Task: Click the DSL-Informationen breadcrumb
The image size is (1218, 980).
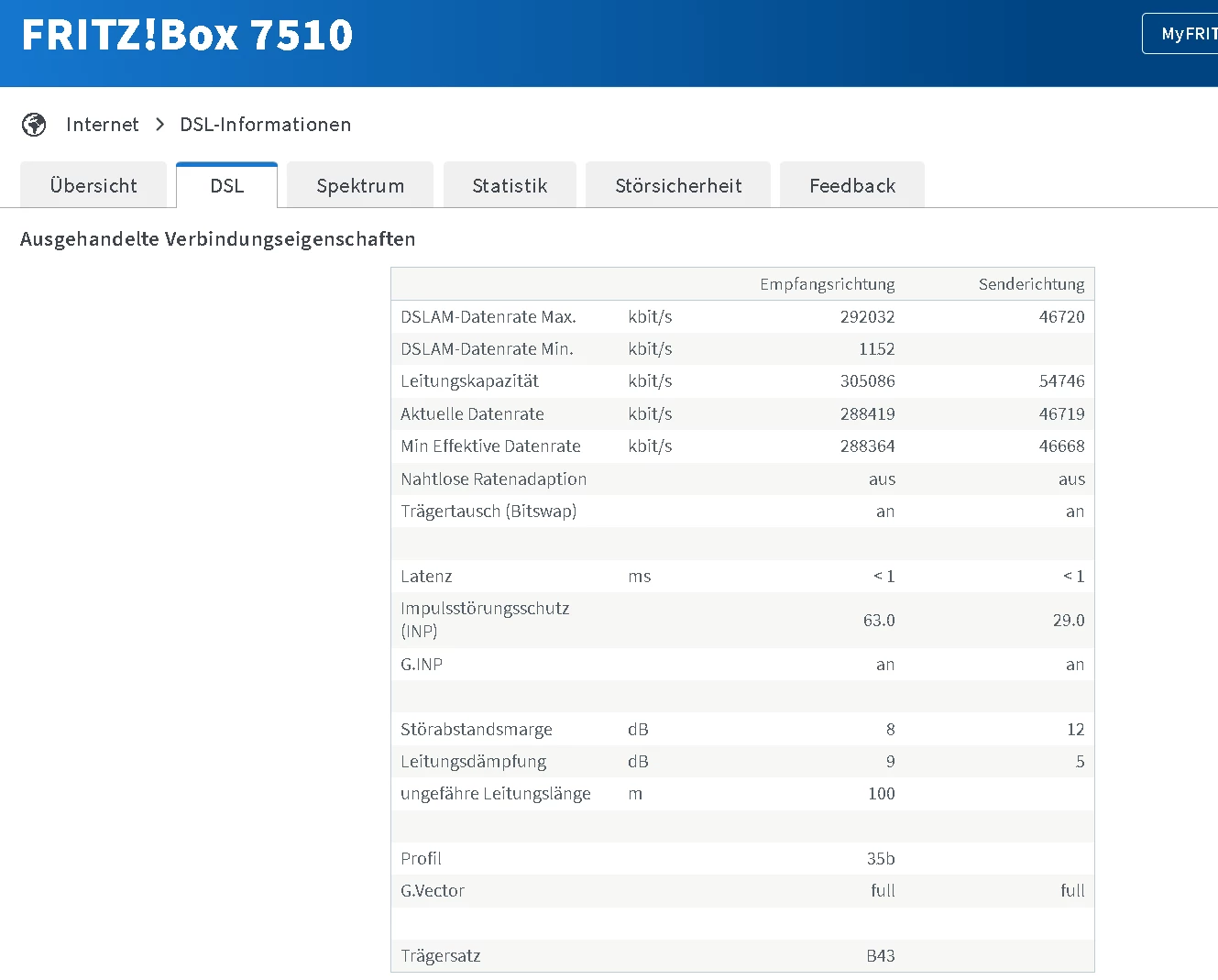Action: coord(266,125)
